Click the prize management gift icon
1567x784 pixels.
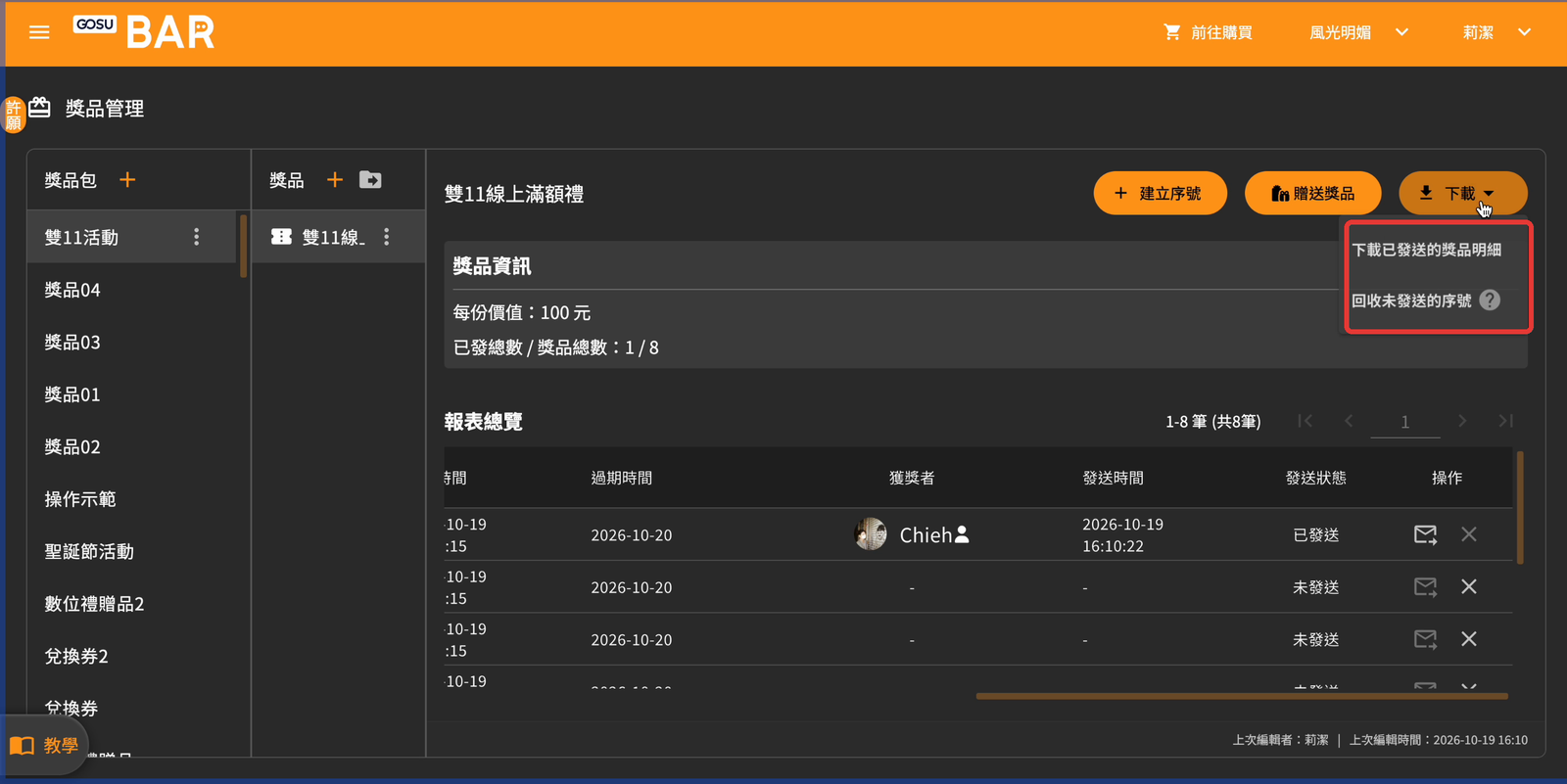coord(39,108)
